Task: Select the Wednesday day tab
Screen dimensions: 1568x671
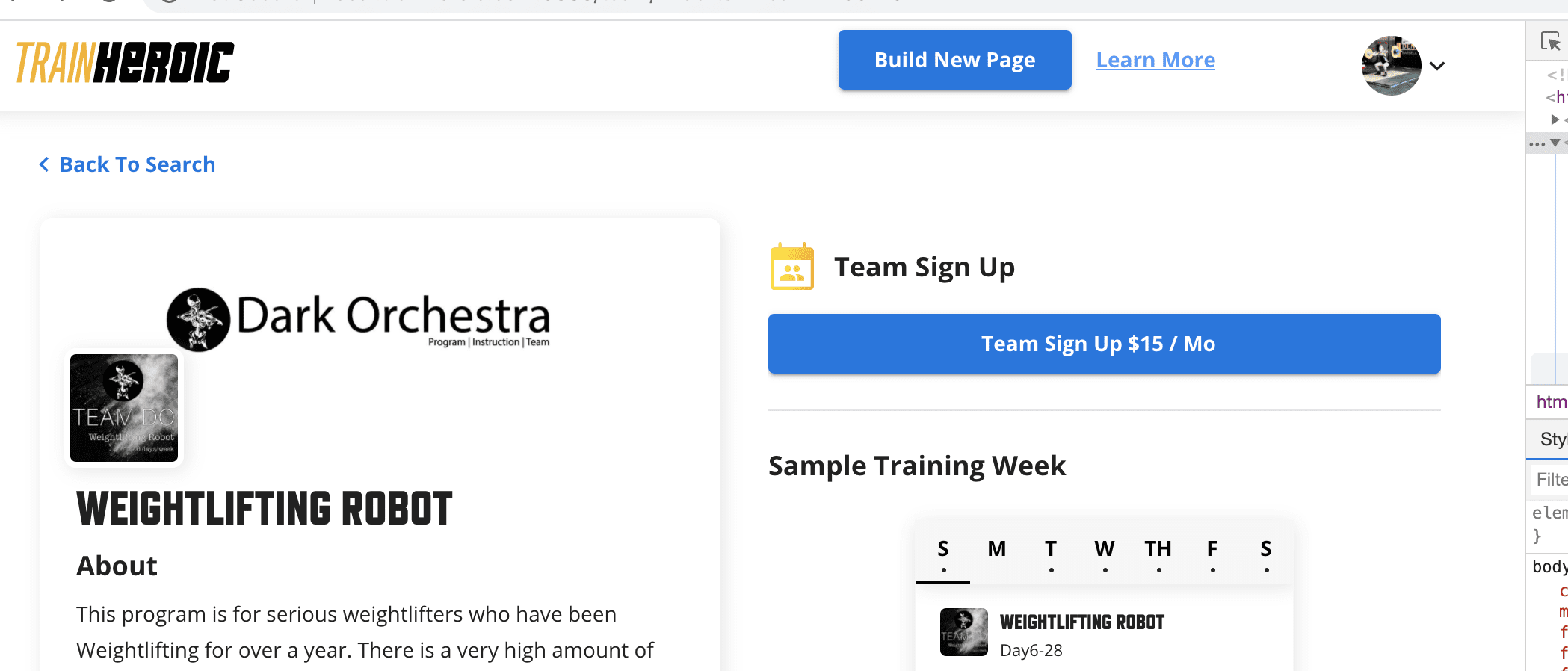Action: 1105,554
